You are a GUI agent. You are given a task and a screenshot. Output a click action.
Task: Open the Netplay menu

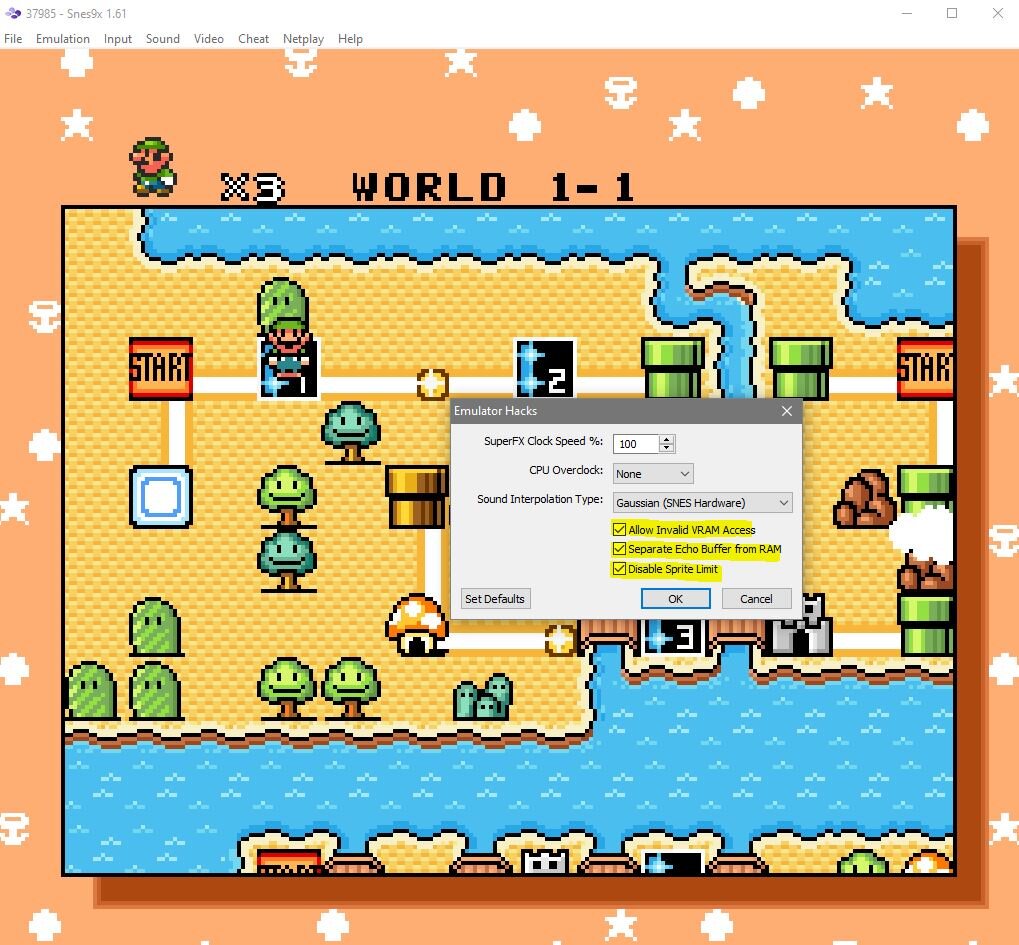[303, 39]
